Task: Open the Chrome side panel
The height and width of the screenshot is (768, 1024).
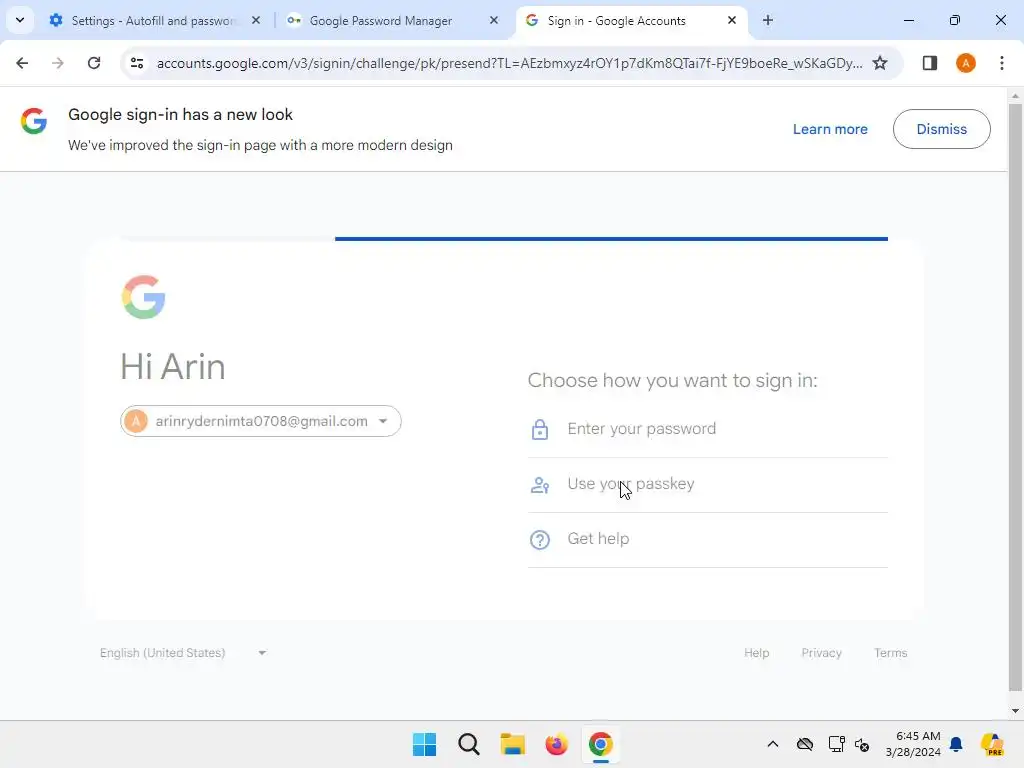Action: pos(929,63)
